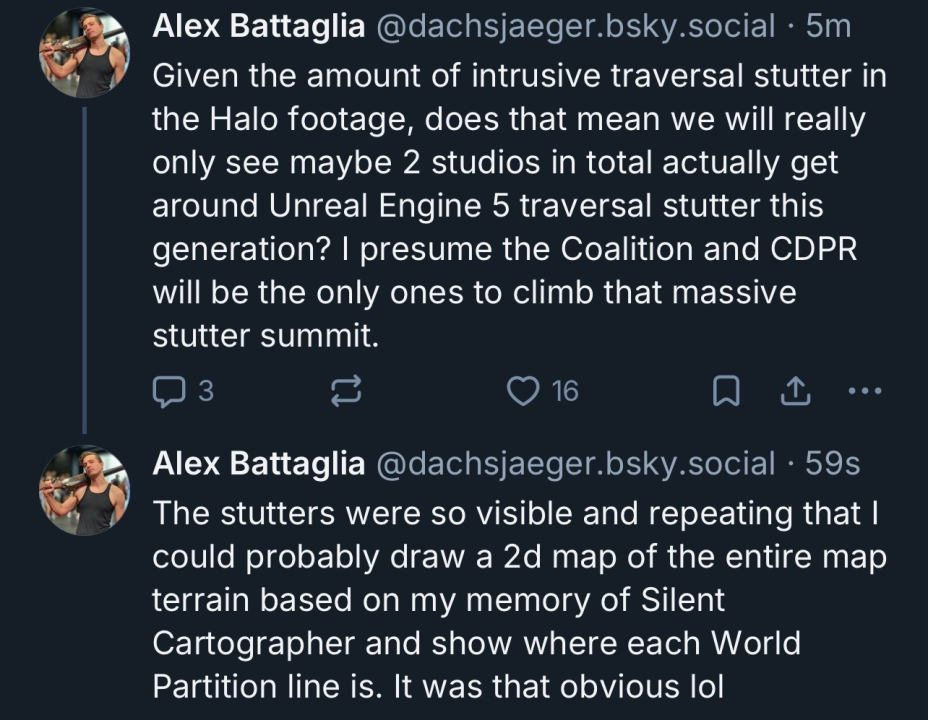Click the vertical thread line between posts
This screenshot has width=928, height=720.
pos(85,270)
